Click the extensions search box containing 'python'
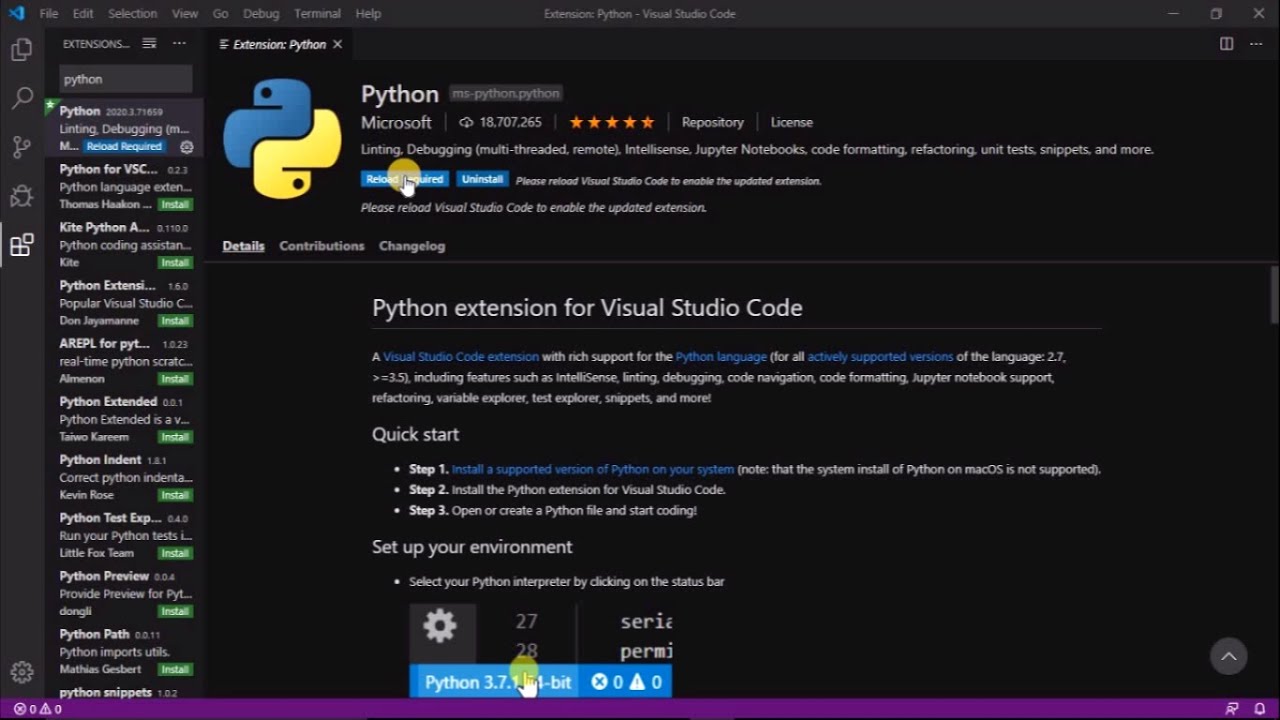1280x720 pixels. 126,79
